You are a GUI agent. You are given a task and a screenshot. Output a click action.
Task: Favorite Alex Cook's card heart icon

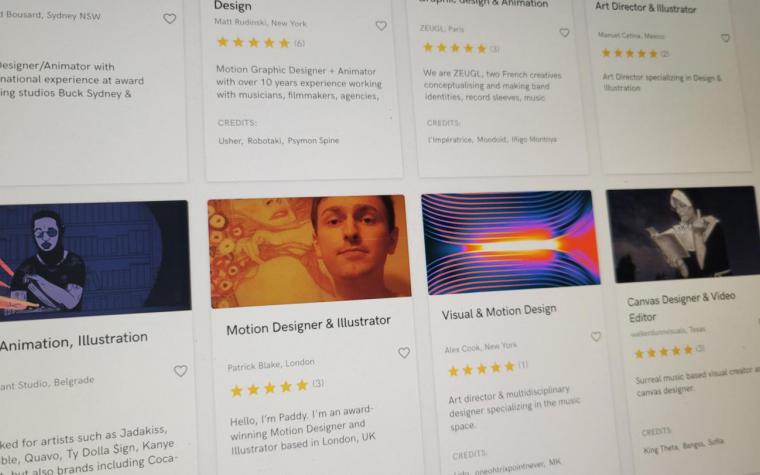(596, 336)
